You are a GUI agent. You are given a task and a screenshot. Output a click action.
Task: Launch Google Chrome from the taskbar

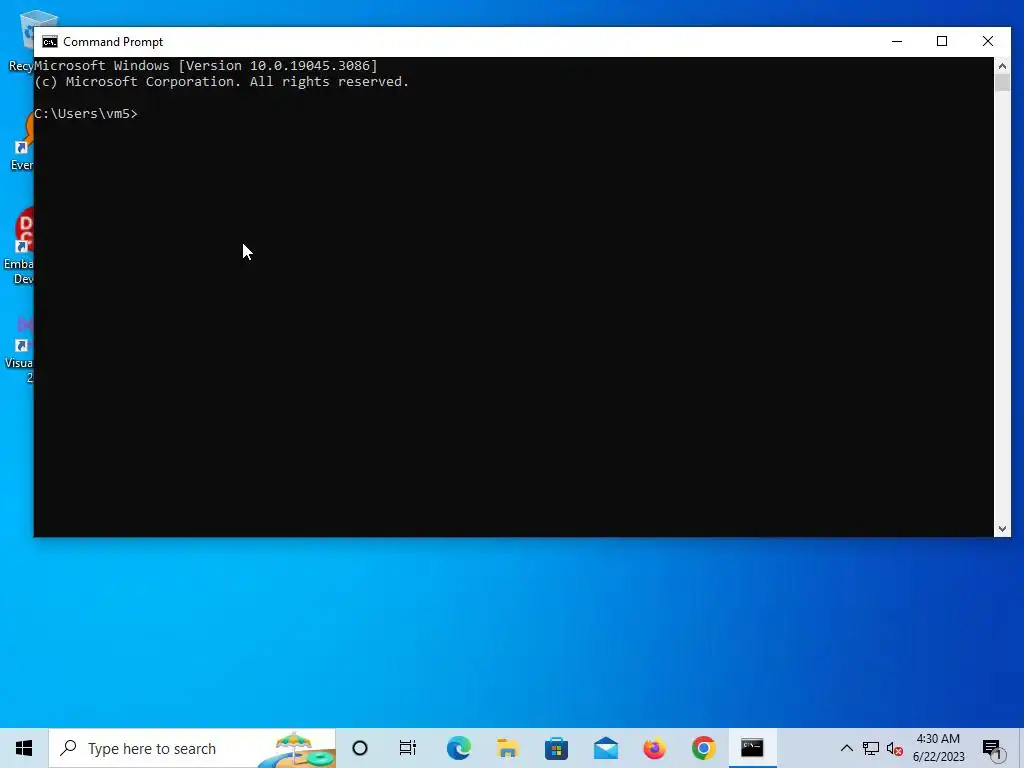click(703, 748)
